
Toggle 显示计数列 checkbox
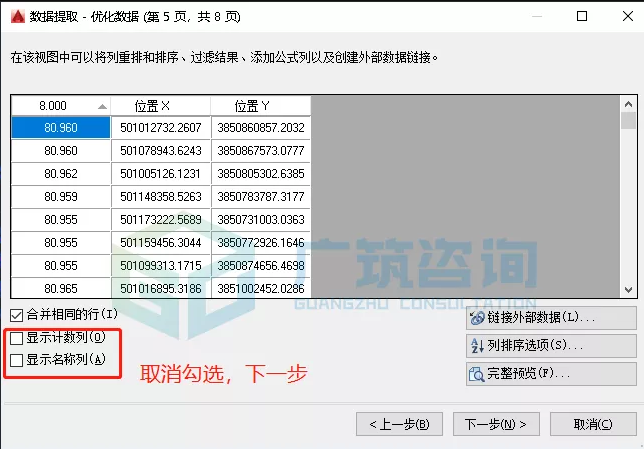pyautogui.click(x=16, y=338)
